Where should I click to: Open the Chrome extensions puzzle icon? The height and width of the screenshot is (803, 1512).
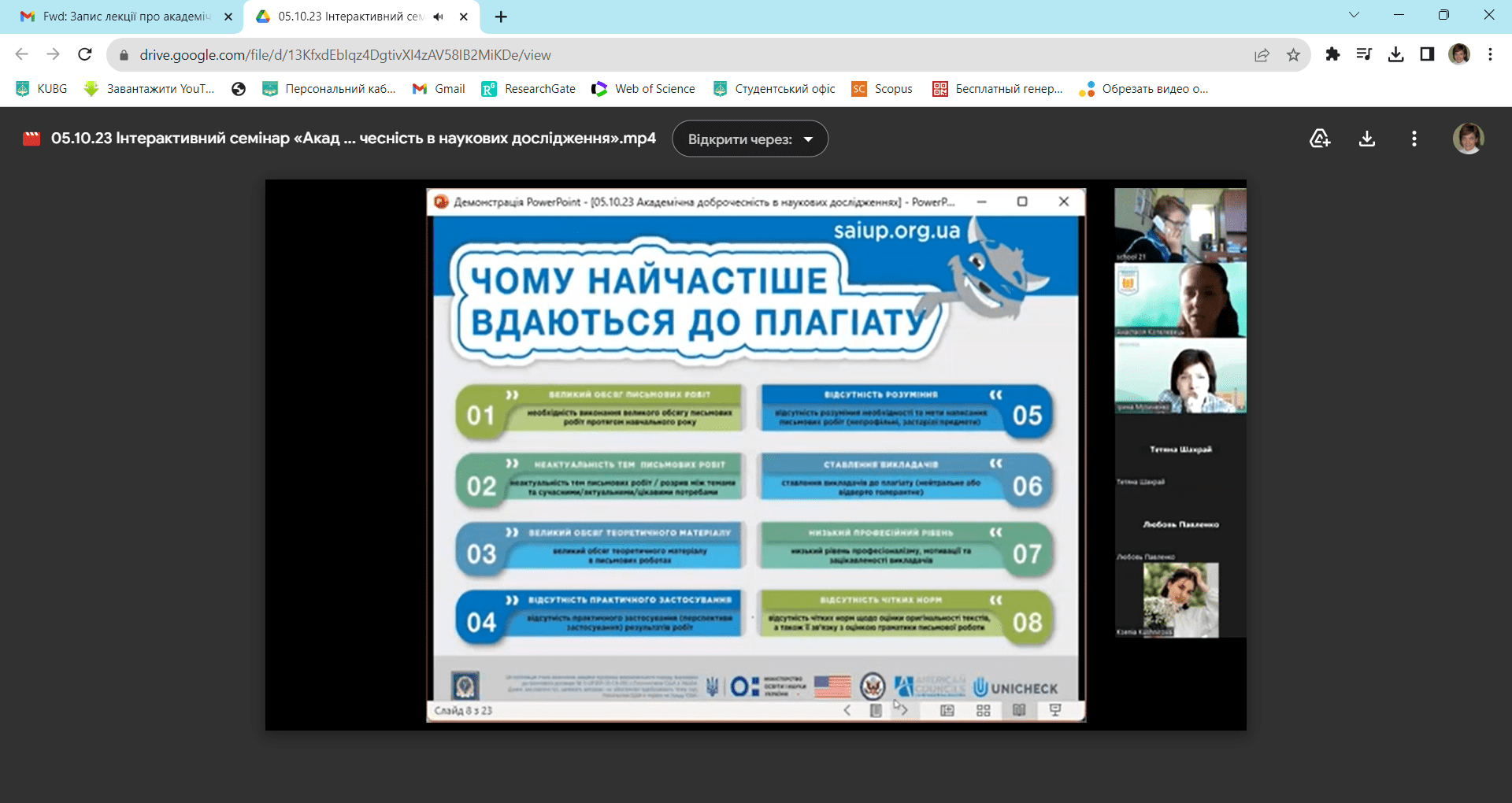coord(1332,54)
